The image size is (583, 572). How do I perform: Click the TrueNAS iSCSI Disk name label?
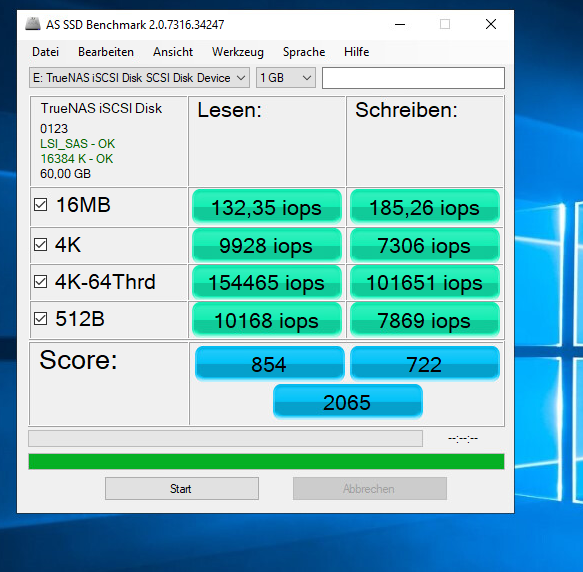[x=101, y=108]
